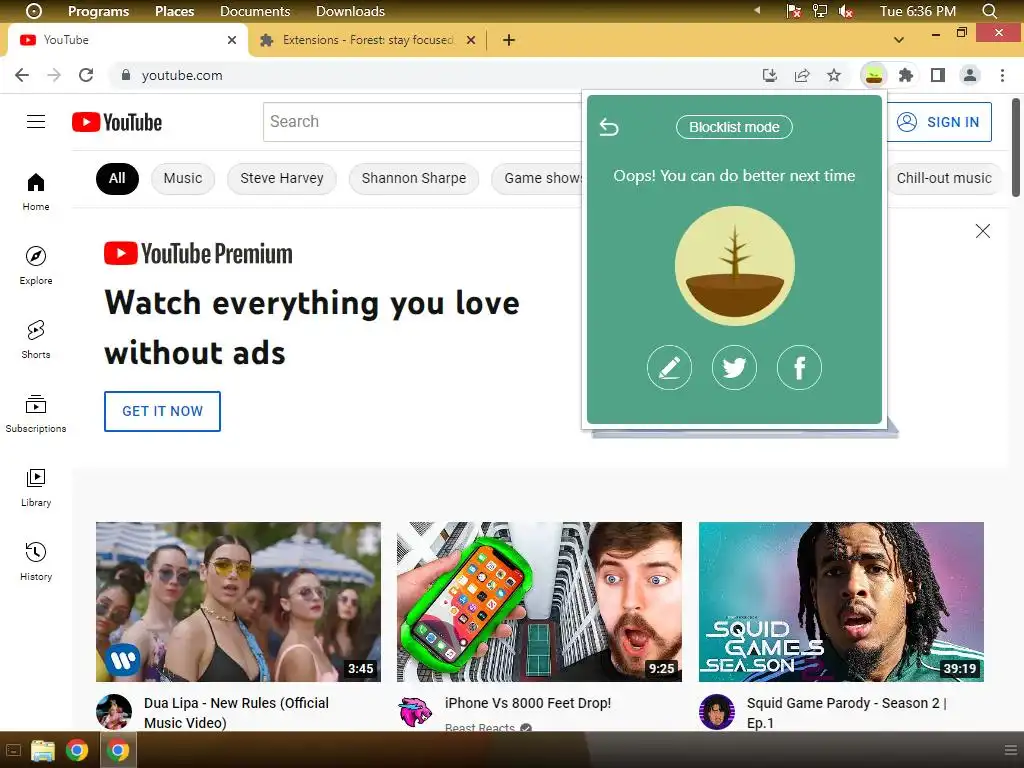This screenshot has height=768, width=1024.
Task: Open History in YouTube sidebar
Action: pyautogui.click(x=36, y=561)
